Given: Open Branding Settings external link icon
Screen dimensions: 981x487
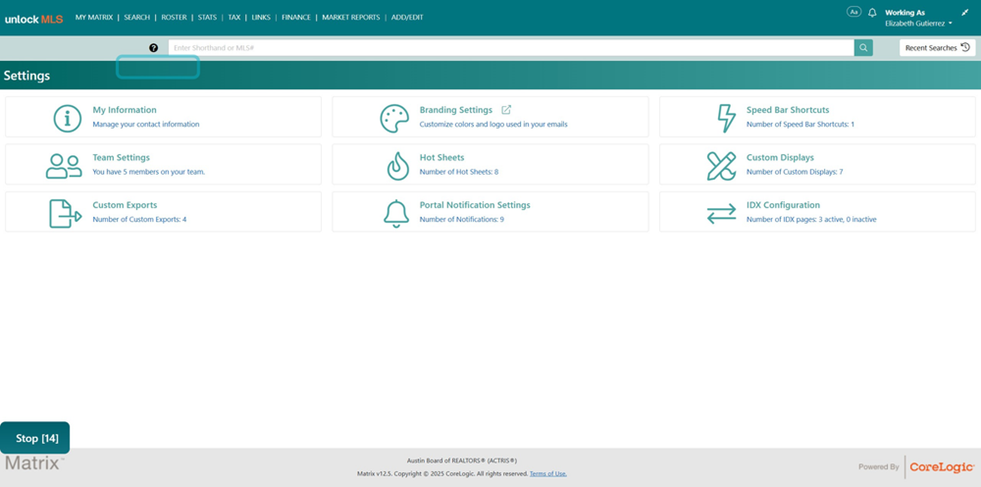Looking at the screenshot, I should (506, 110).
